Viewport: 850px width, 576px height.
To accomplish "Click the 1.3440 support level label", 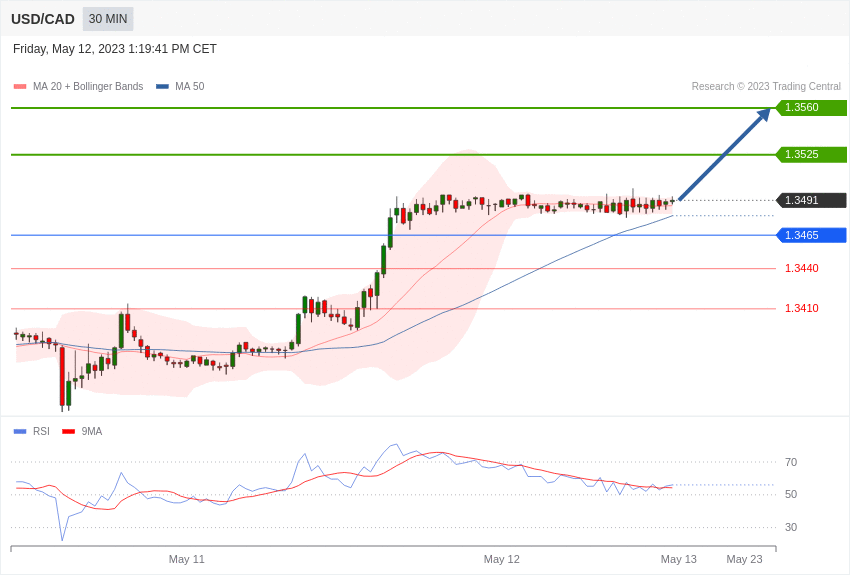I will click(x=802, y=268).
